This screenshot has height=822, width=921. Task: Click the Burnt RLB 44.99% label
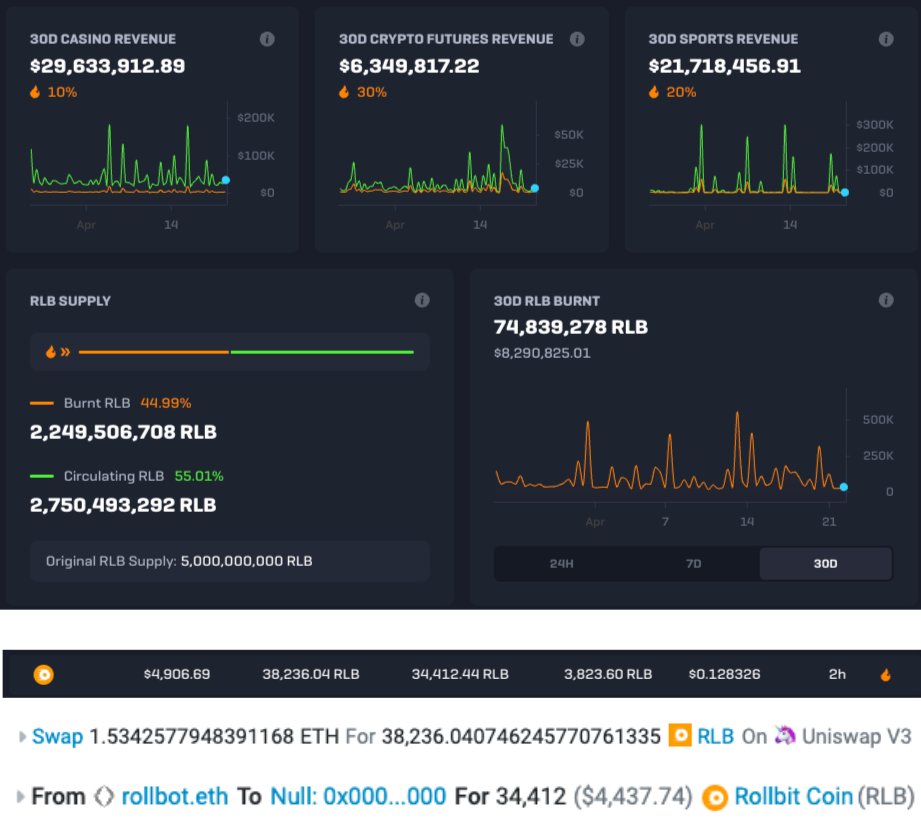110,403
